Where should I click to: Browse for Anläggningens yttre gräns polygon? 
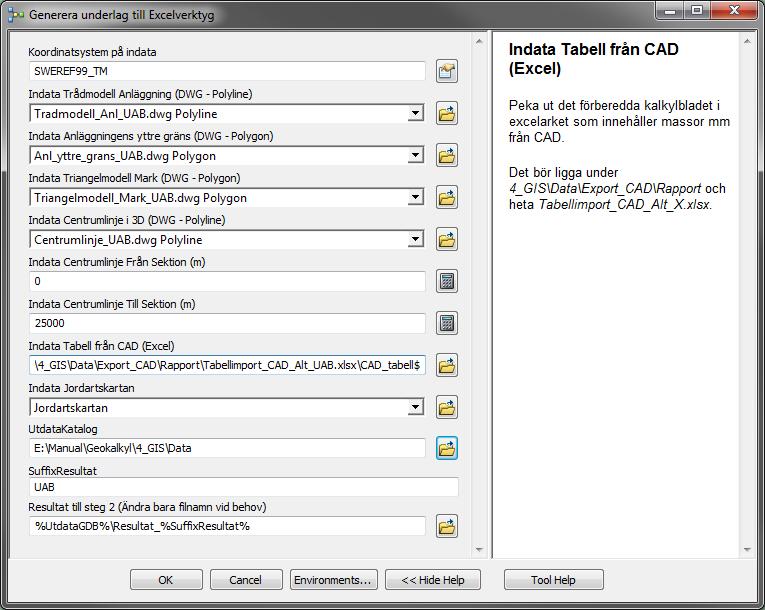click(446, 156)
